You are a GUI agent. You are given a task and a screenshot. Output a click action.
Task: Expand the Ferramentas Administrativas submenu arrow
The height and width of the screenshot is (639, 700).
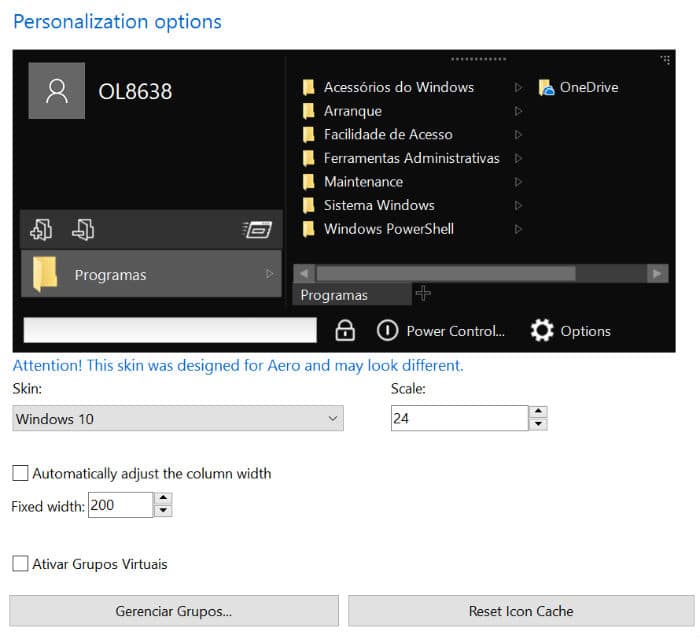518,158
